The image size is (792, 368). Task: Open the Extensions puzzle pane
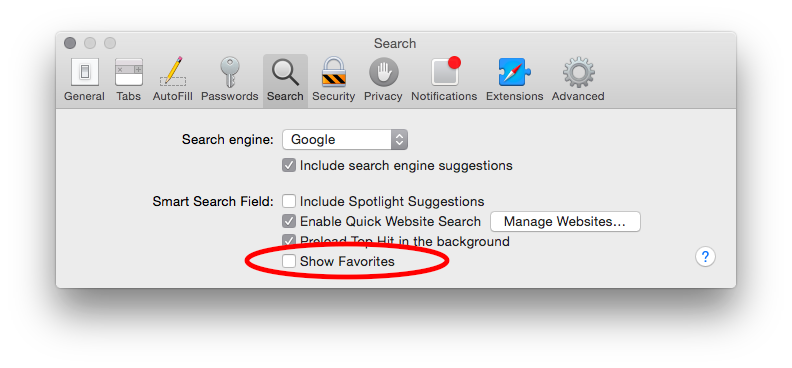tap(515, 80)
